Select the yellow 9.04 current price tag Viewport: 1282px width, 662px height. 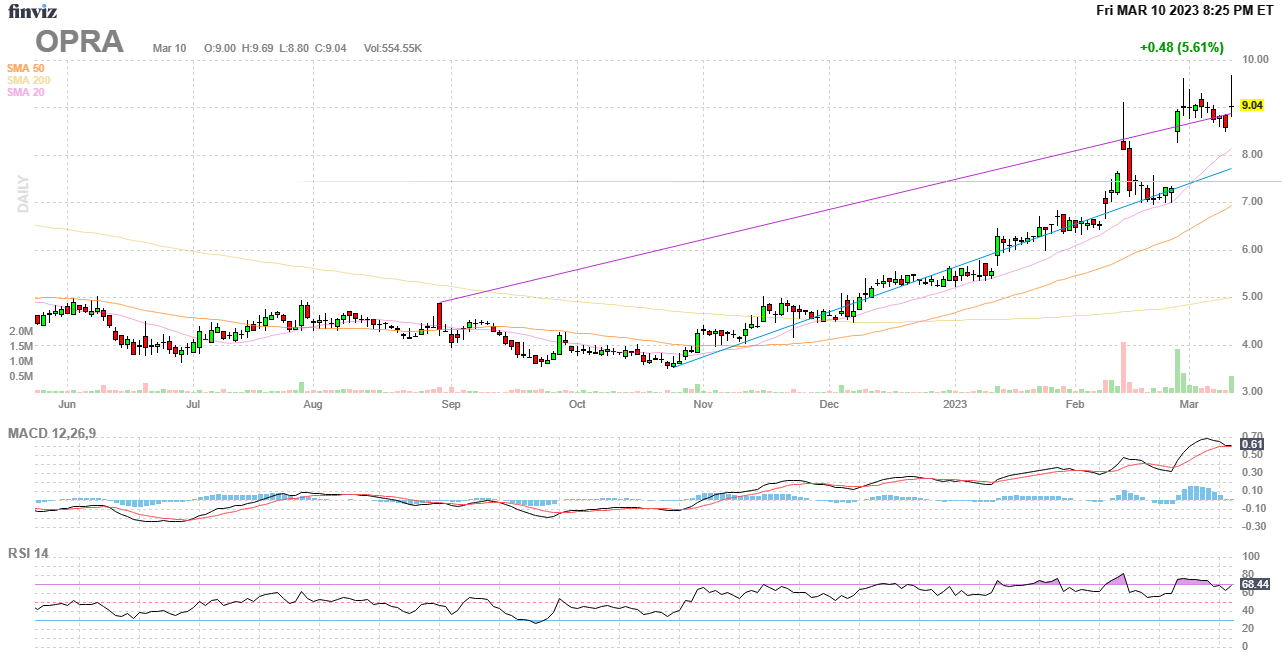point(1251,105)
